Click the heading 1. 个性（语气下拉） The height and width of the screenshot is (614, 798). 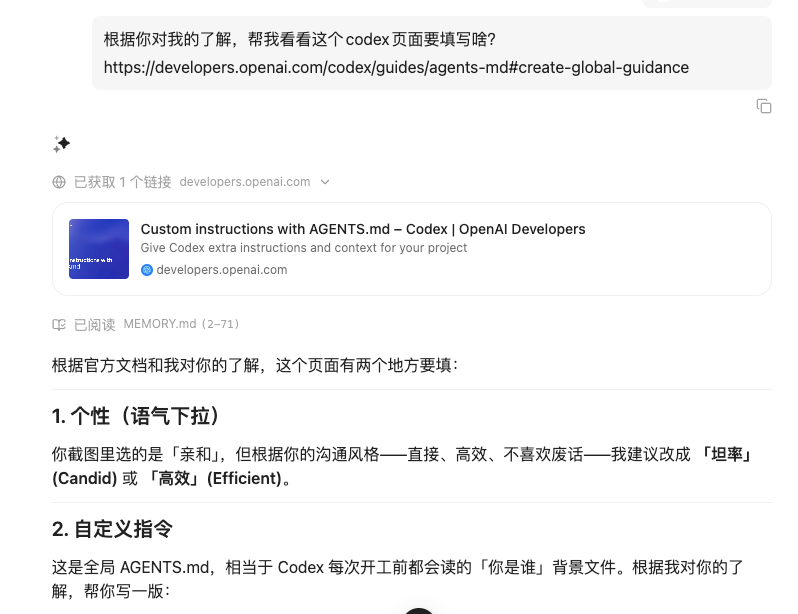[x=136, y=416]
